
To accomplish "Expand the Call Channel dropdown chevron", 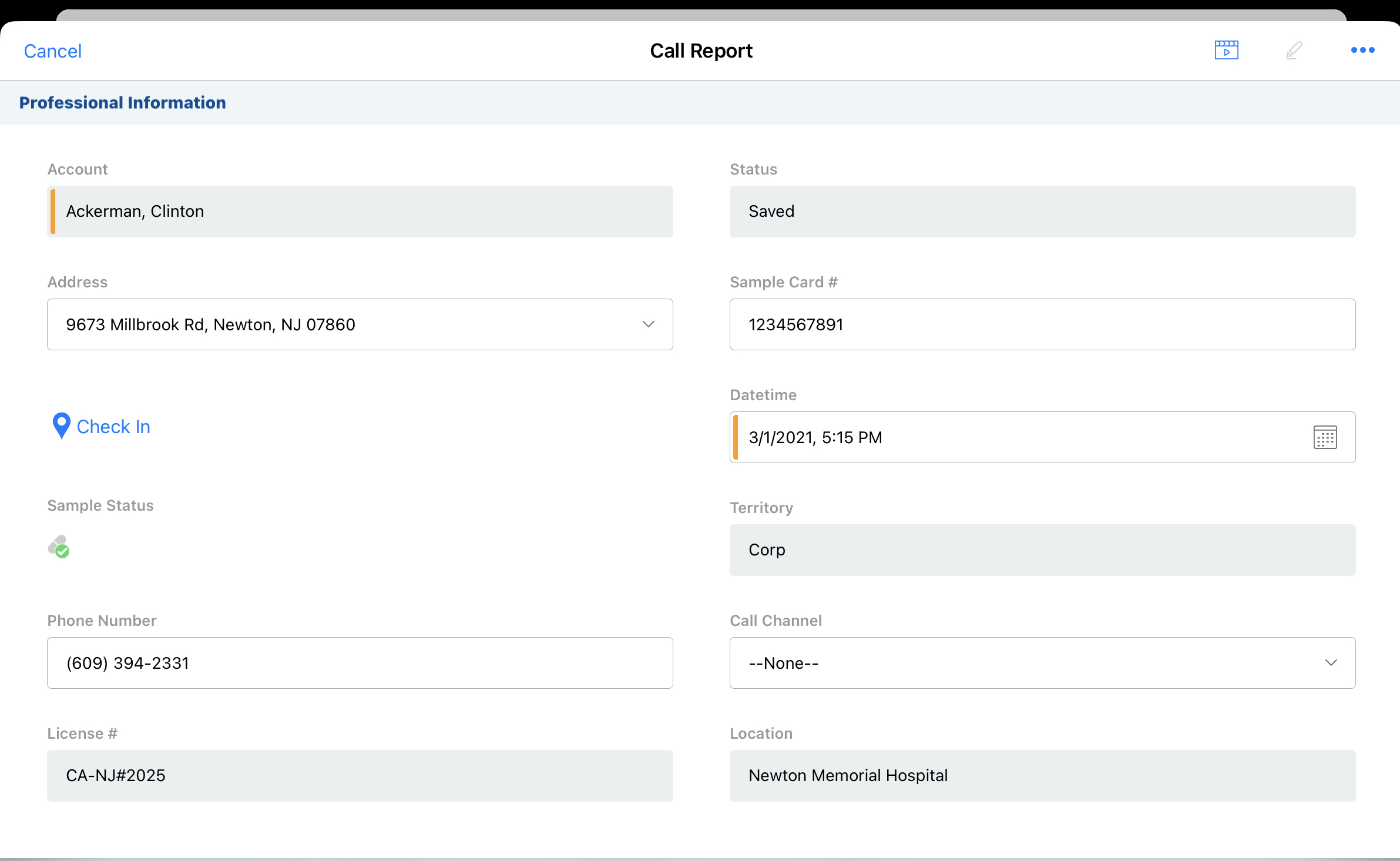I will (x=1331, y=663).
